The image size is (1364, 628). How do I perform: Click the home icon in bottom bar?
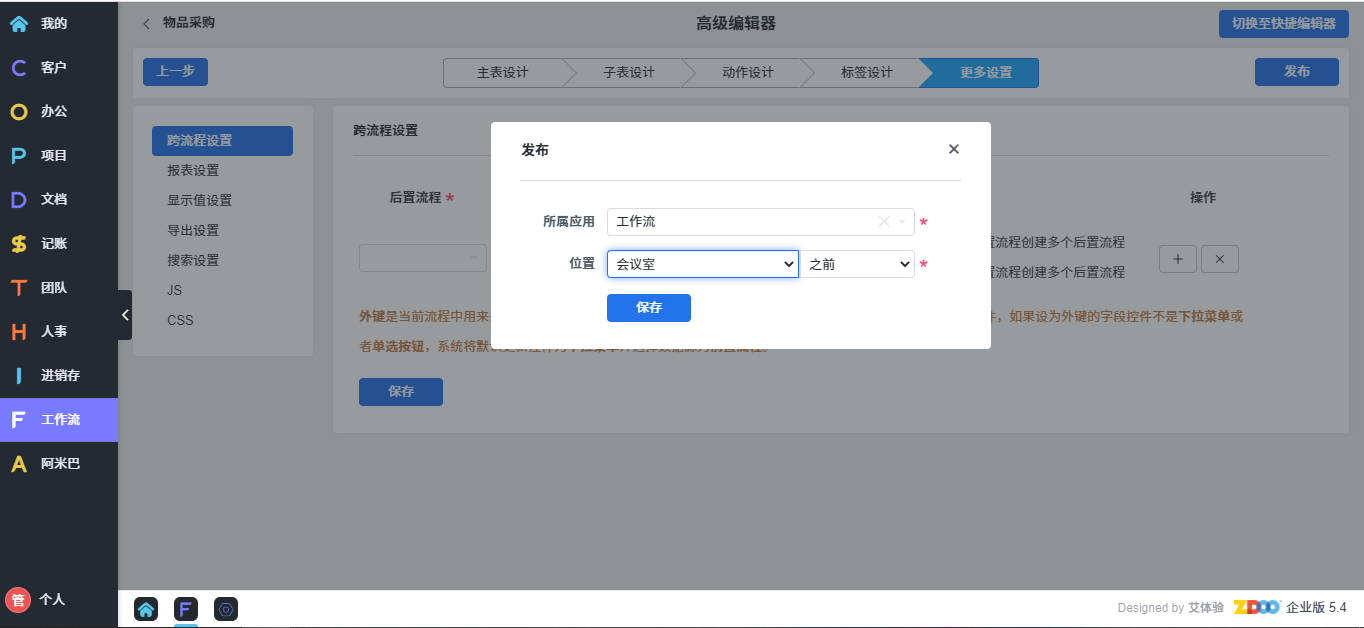pyautogui.click(x=146, y=609)
